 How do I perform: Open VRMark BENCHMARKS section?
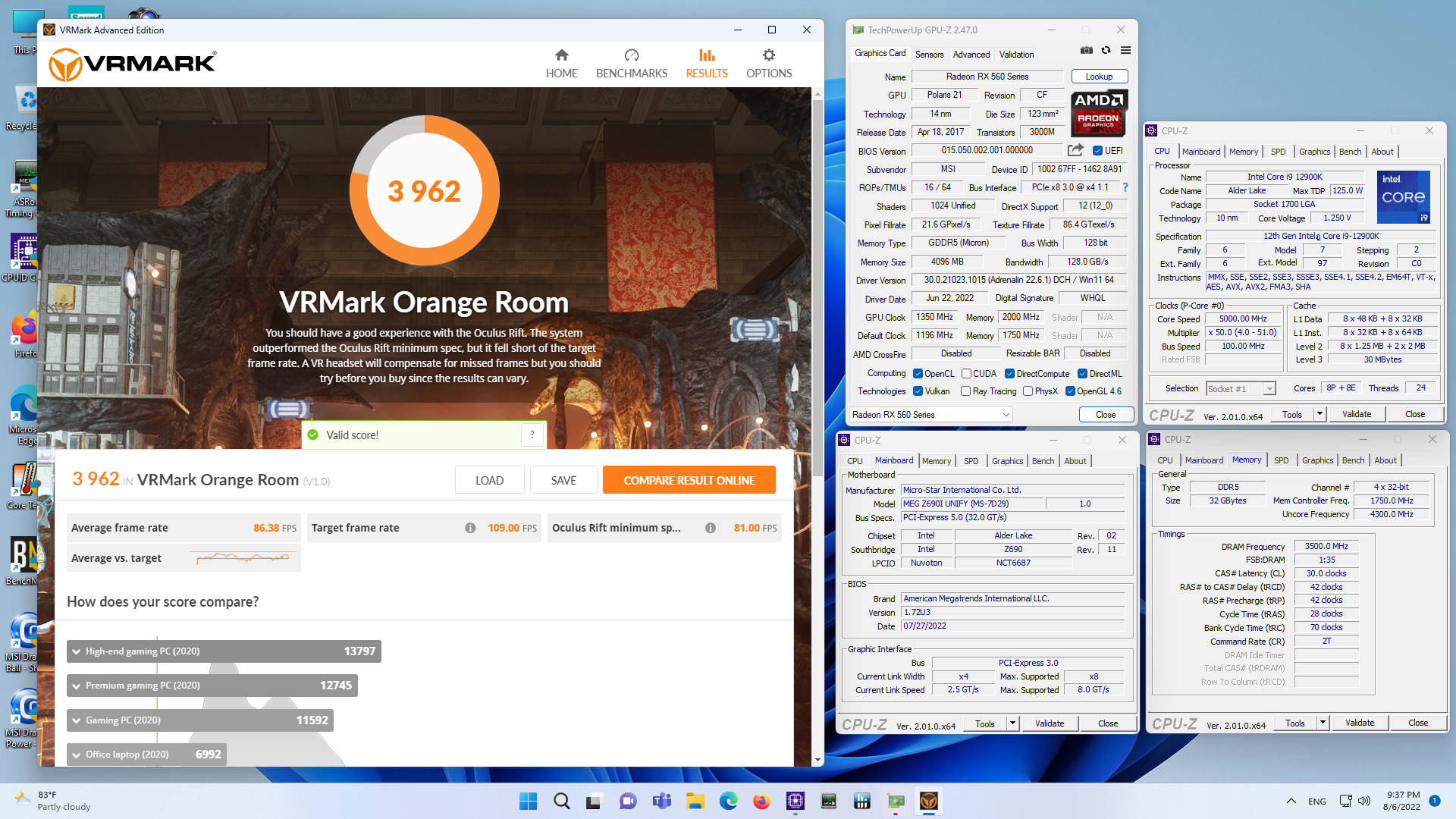pos(632,64)
